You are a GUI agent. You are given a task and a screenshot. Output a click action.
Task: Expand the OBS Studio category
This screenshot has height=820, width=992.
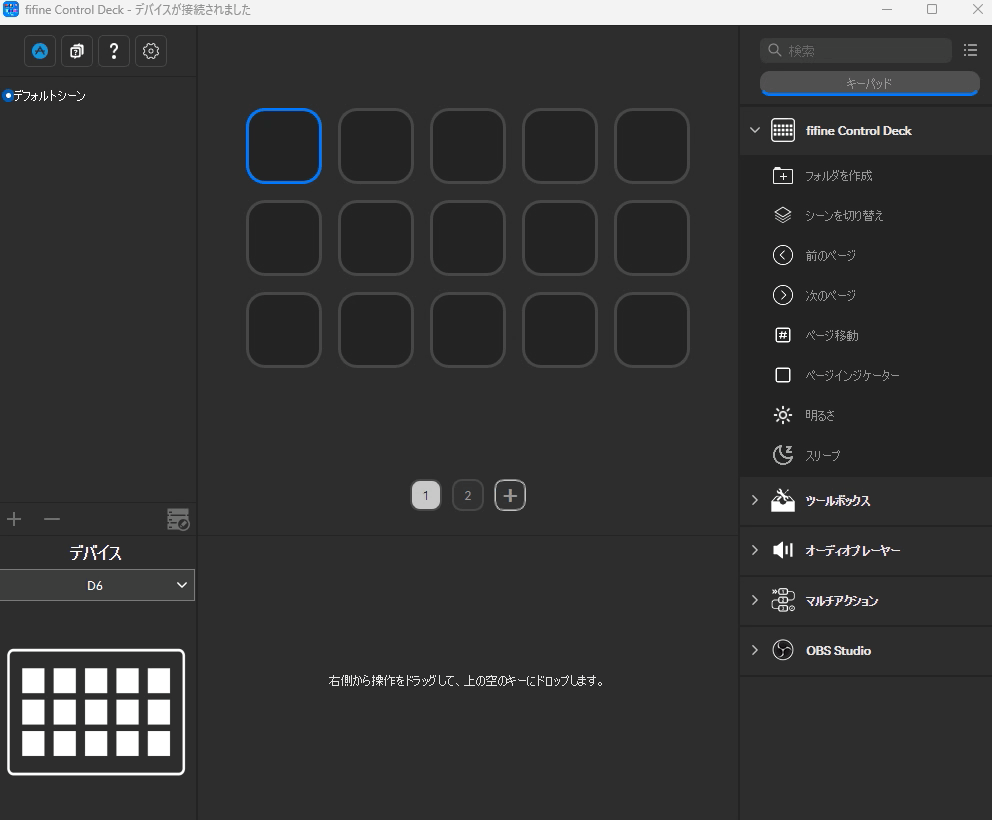(x=755, y=651)
